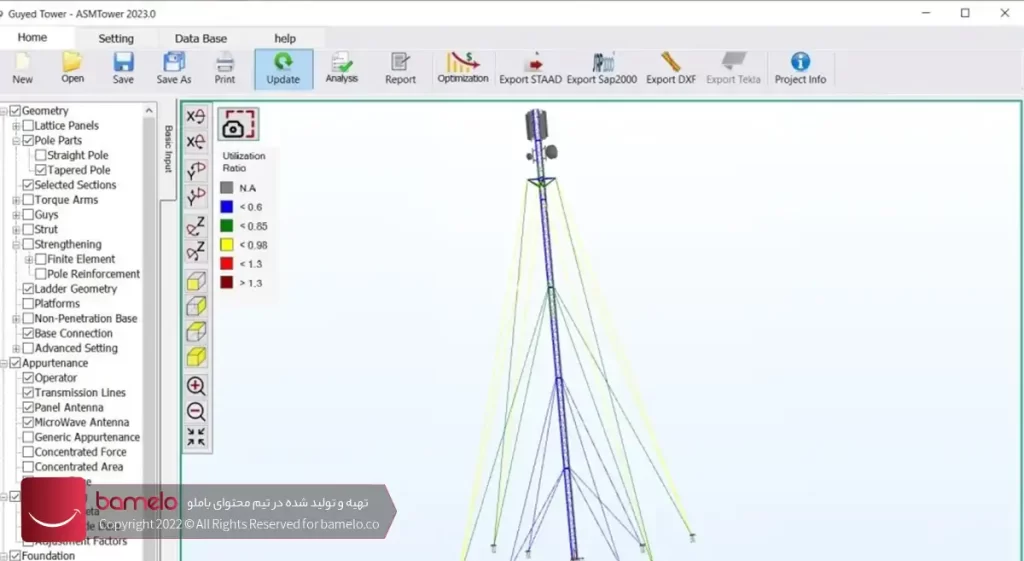Open the help tab
Screen dimensions: 1024x561
click(x=285, y=39)
